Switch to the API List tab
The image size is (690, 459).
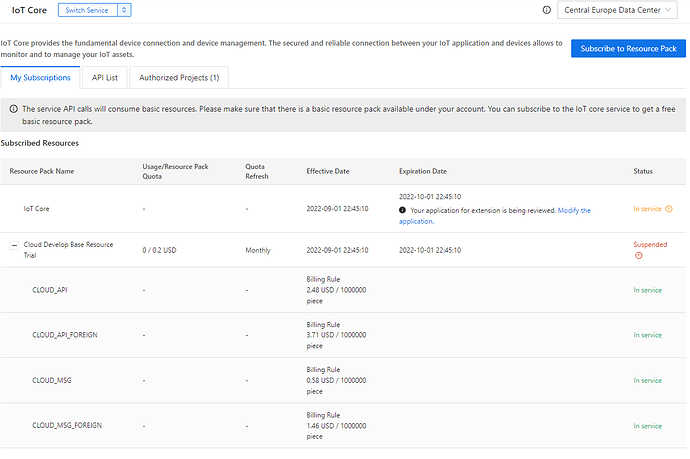coord(106,77)
